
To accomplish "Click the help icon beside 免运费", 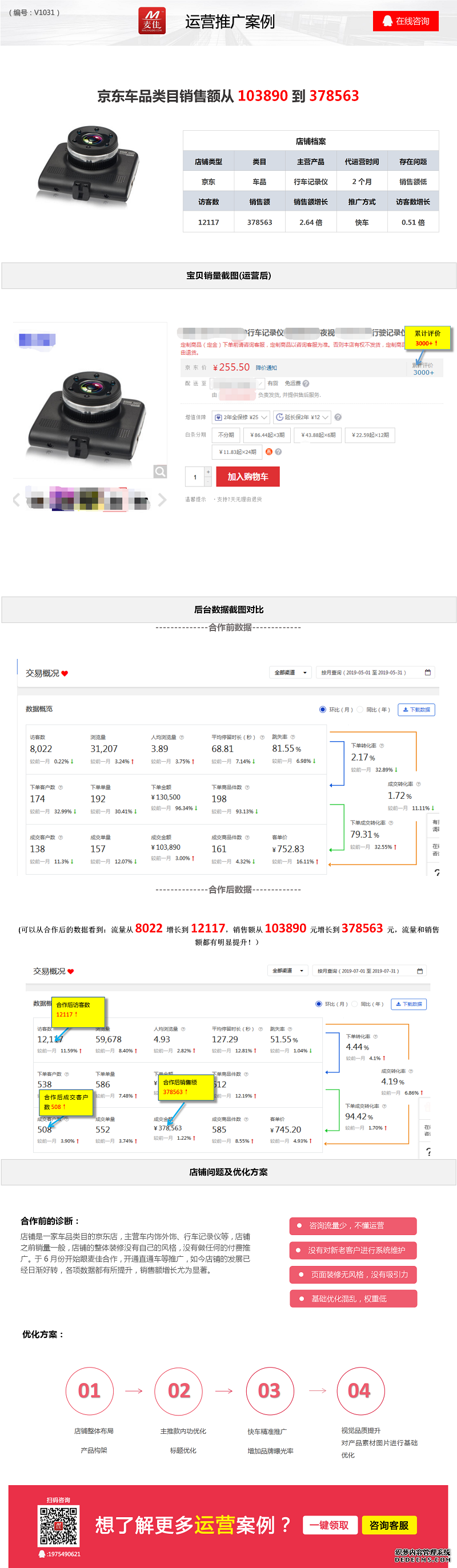I will 306,384.
